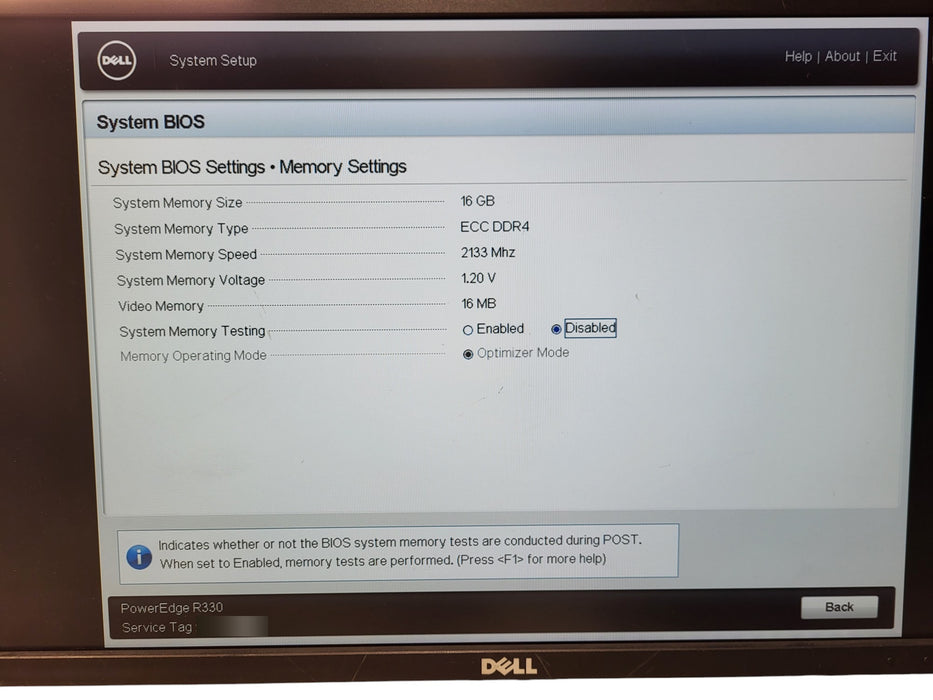
Task: Open the About link
Action: [x=842, y=57]
